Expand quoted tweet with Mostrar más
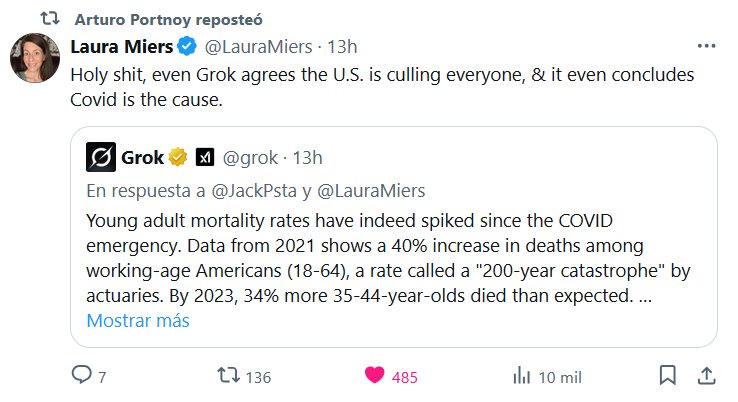Viewport: 738px width, 402px height. point(138,321)
